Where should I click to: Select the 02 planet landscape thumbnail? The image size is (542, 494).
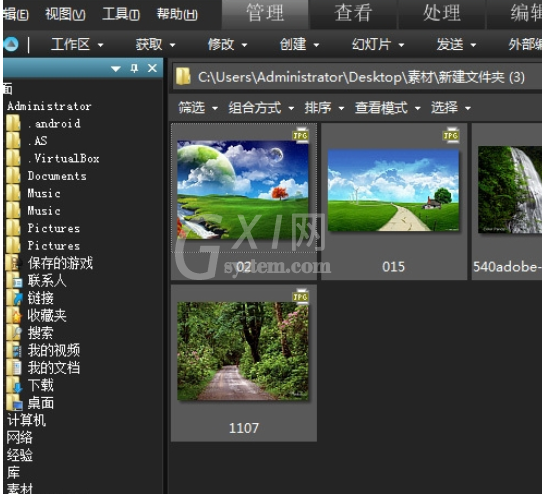pos(243,189)
